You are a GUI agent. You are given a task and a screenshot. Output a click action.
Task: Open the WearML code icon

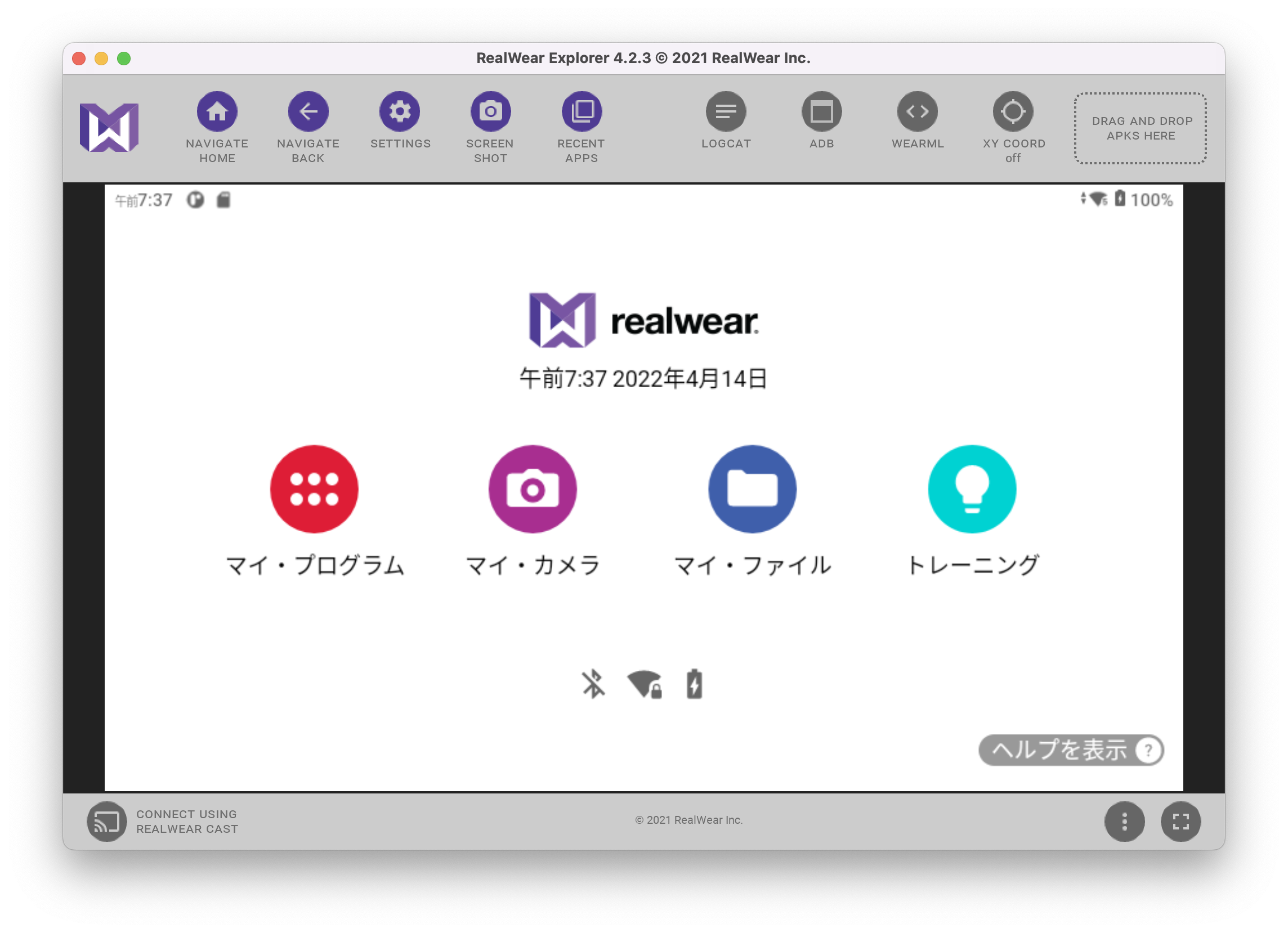point(917,111)
